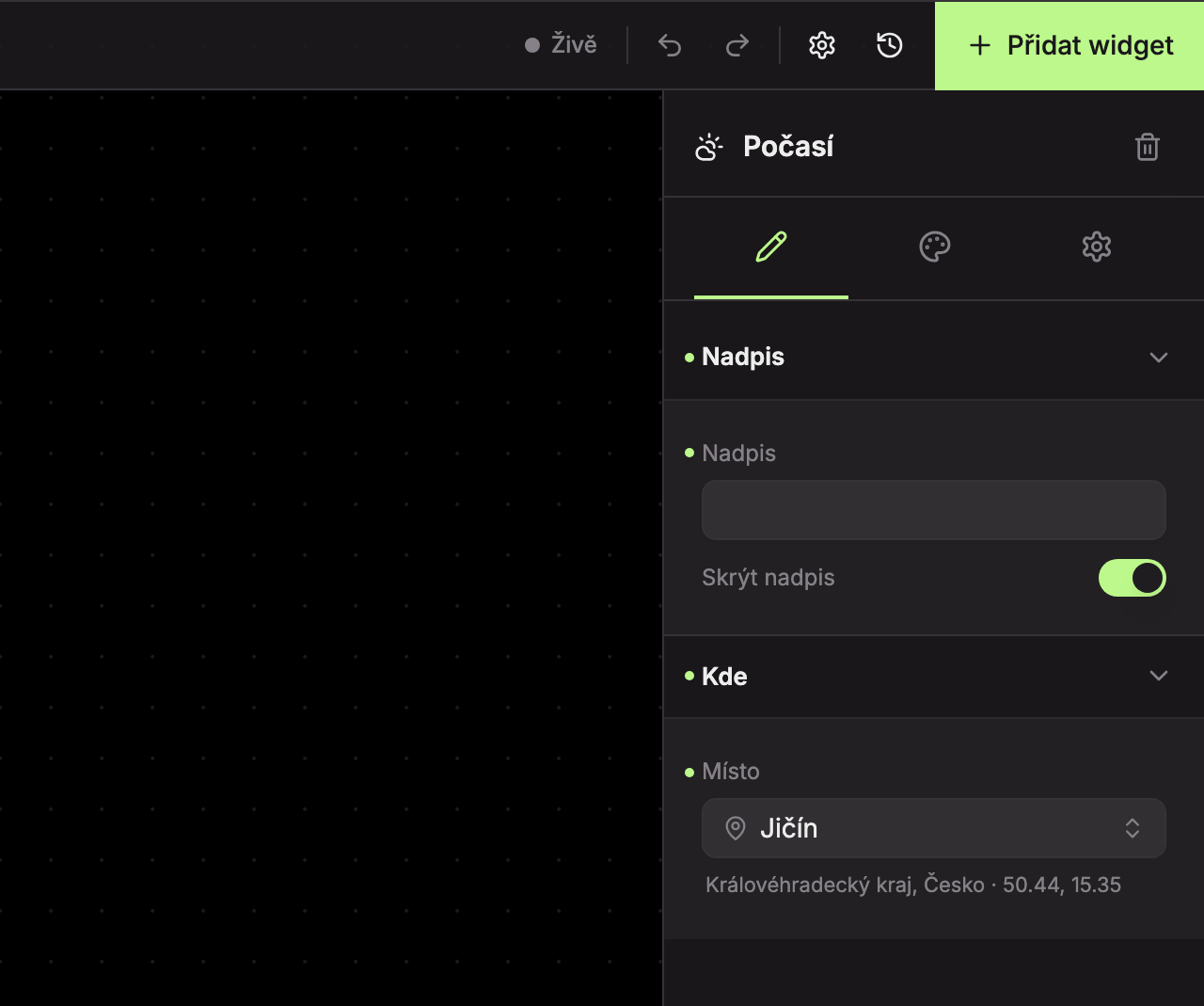Switch to the palette appearance tab
The width and height of the screenshot is (1204, 1006).
[934, 247]
